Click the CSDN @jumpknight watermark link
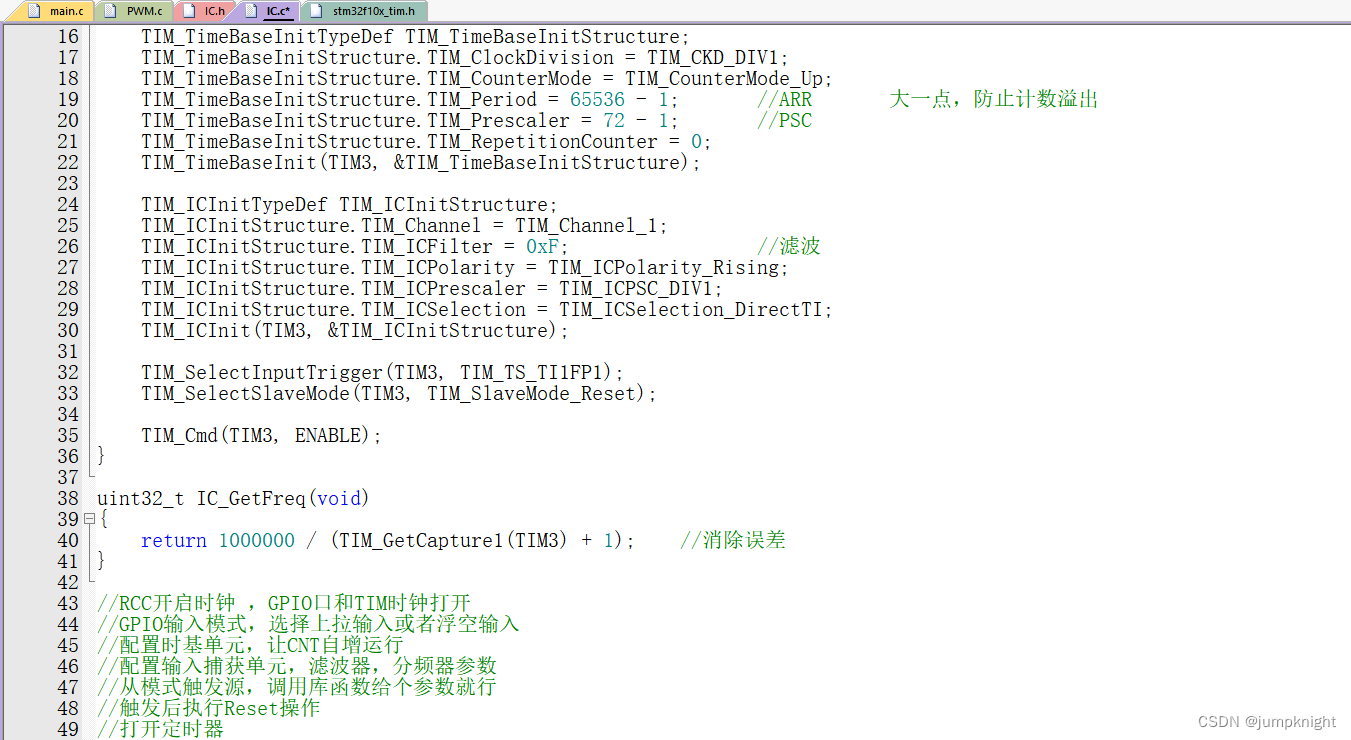Screen dimensions: 1351x740 1266,721
